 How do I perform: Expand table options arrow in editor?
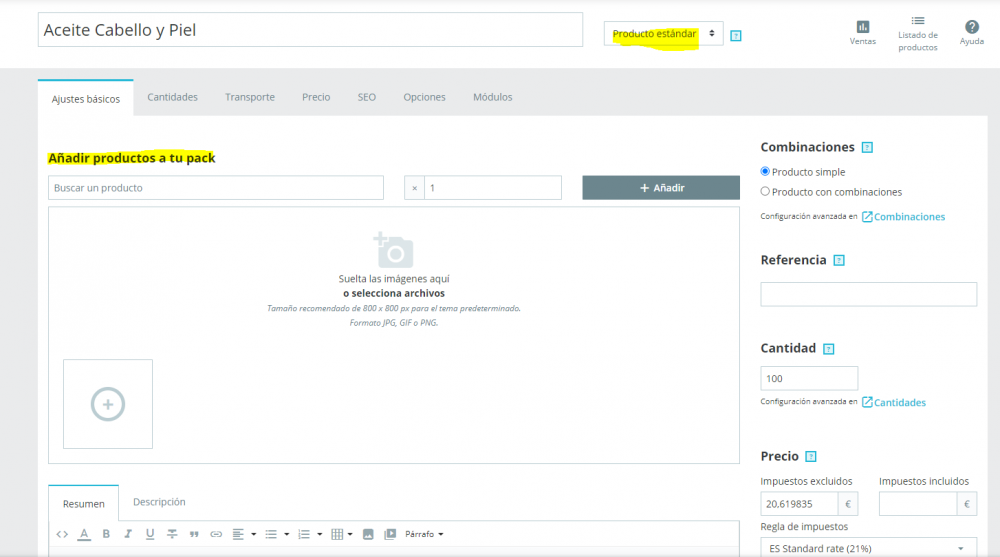pyautogui.click(x=350, y=534)
